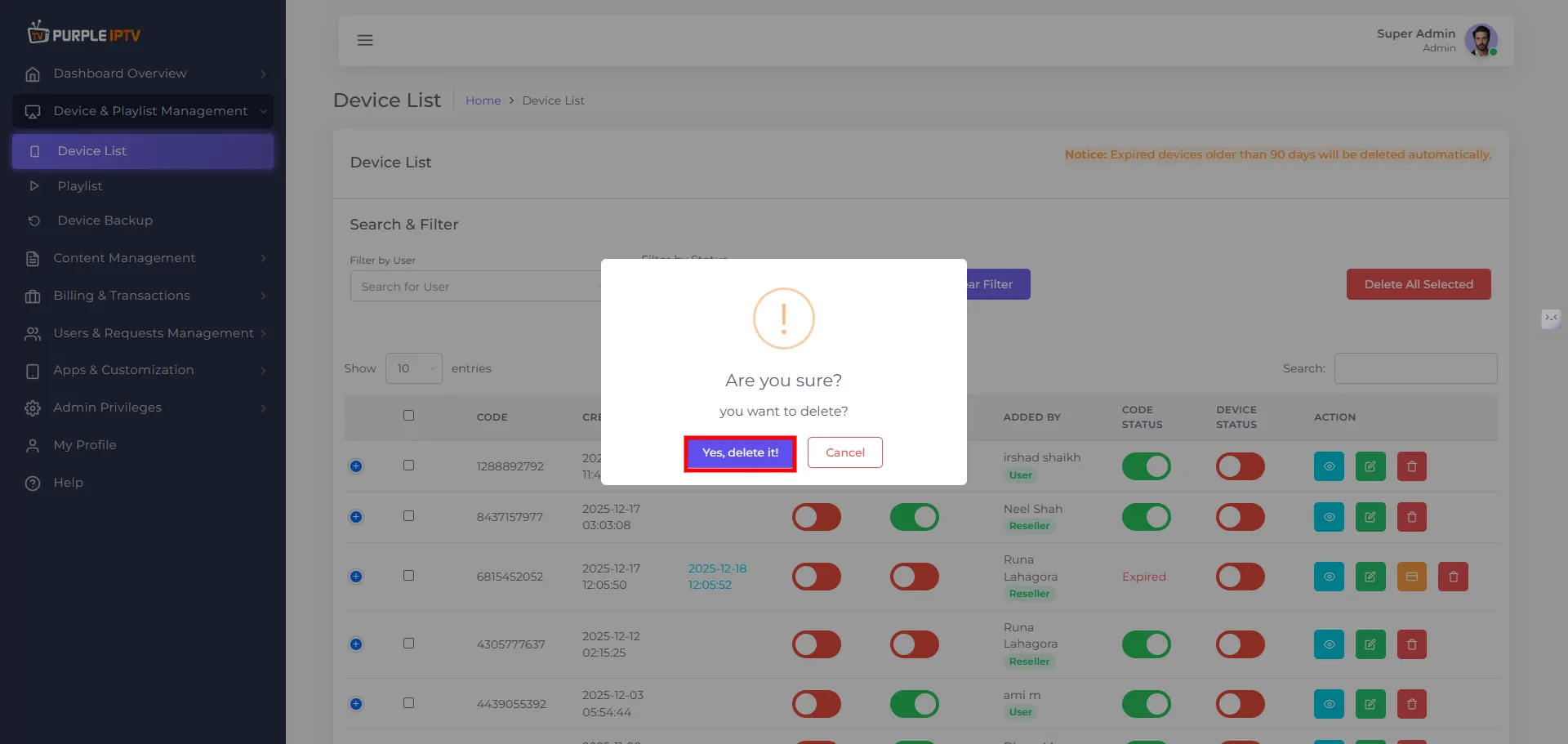Open the Home breadcrumb link
The image size is (1568, 744).
tap(483, 100)
